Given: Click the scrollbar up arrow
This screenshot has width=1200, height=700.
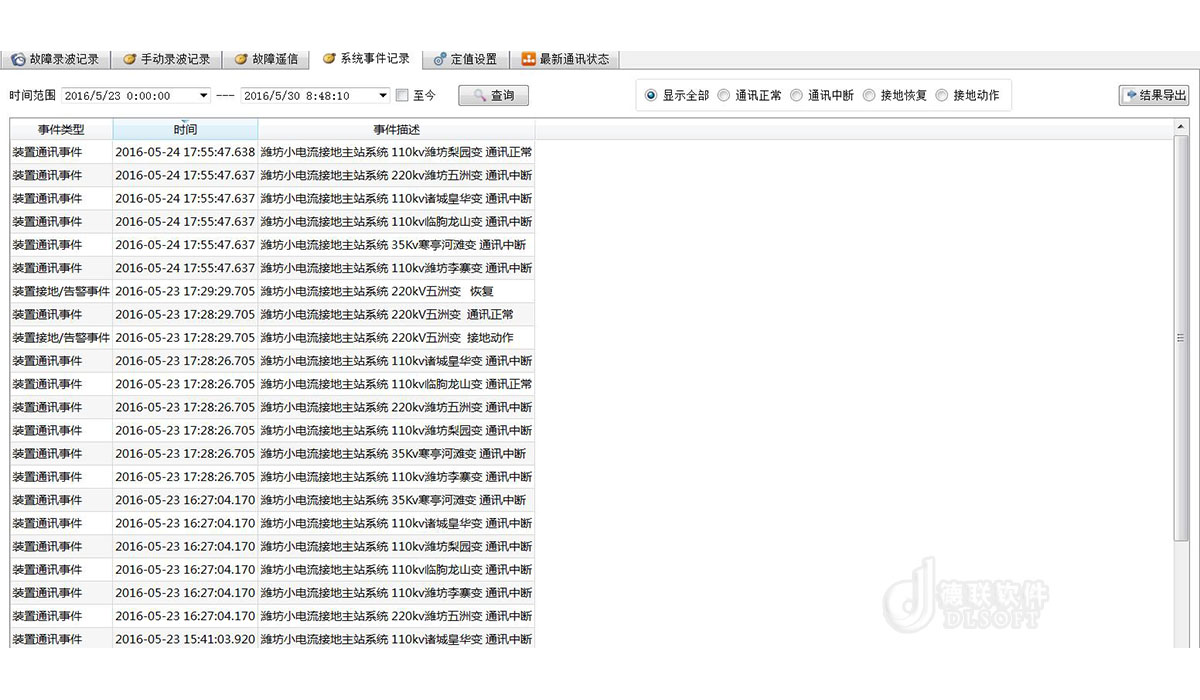Looking at the screenshot, I should (1182, 127).
